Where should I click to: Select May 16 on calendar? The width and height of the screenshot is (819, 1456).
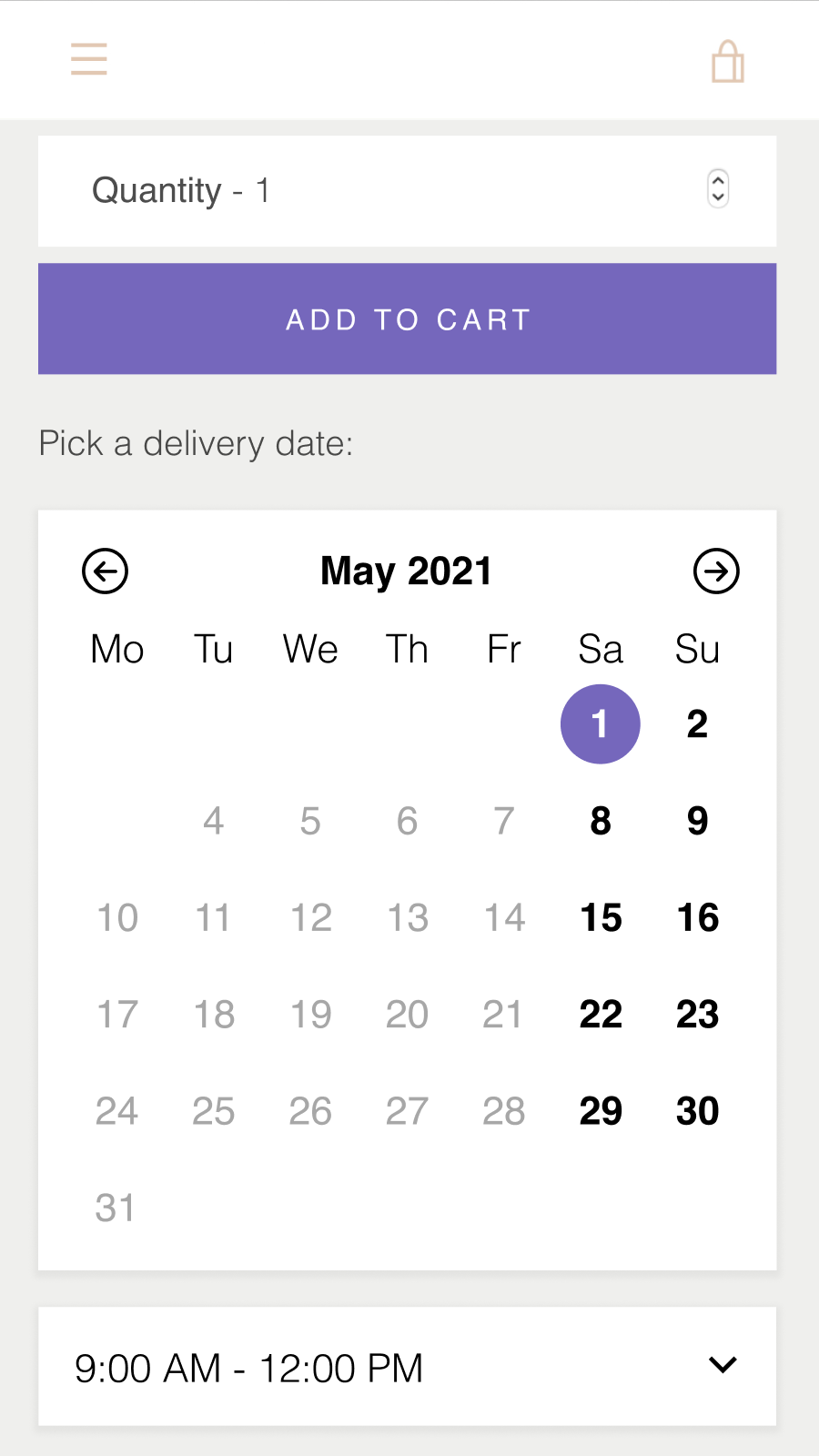click(697, 917)
